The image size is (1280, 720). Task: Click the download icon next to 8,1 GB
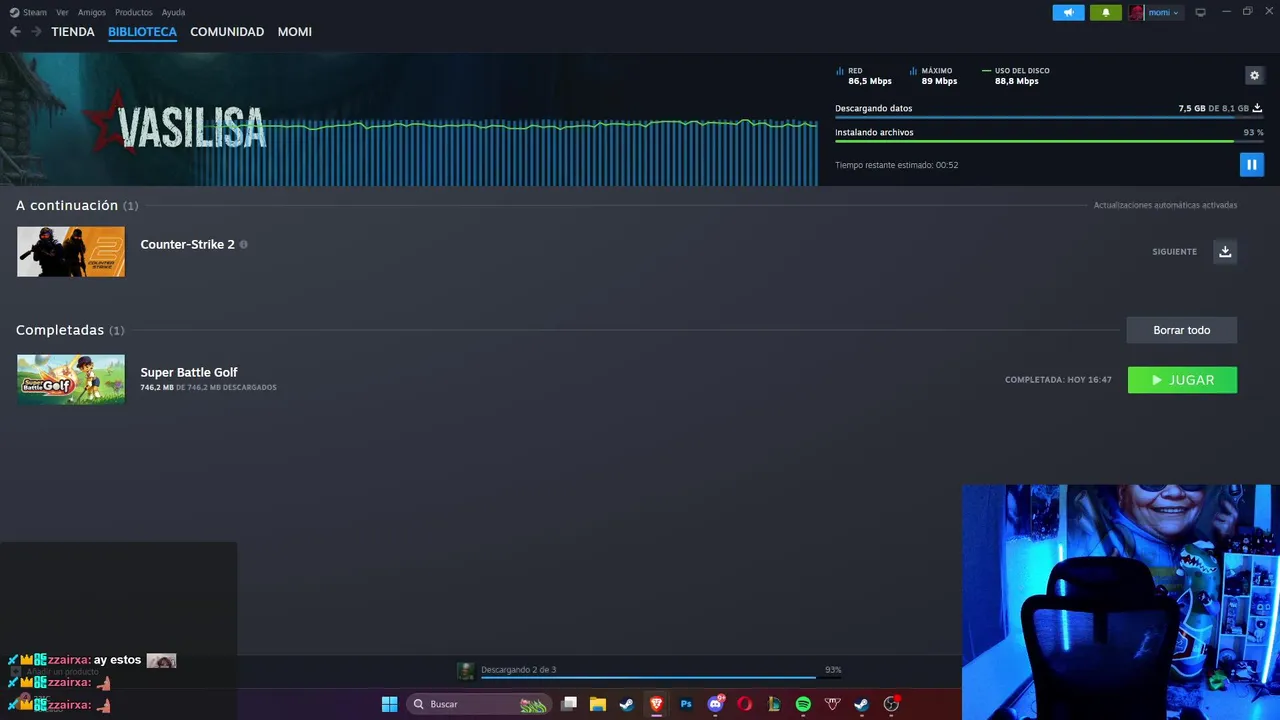(1258, 108)
